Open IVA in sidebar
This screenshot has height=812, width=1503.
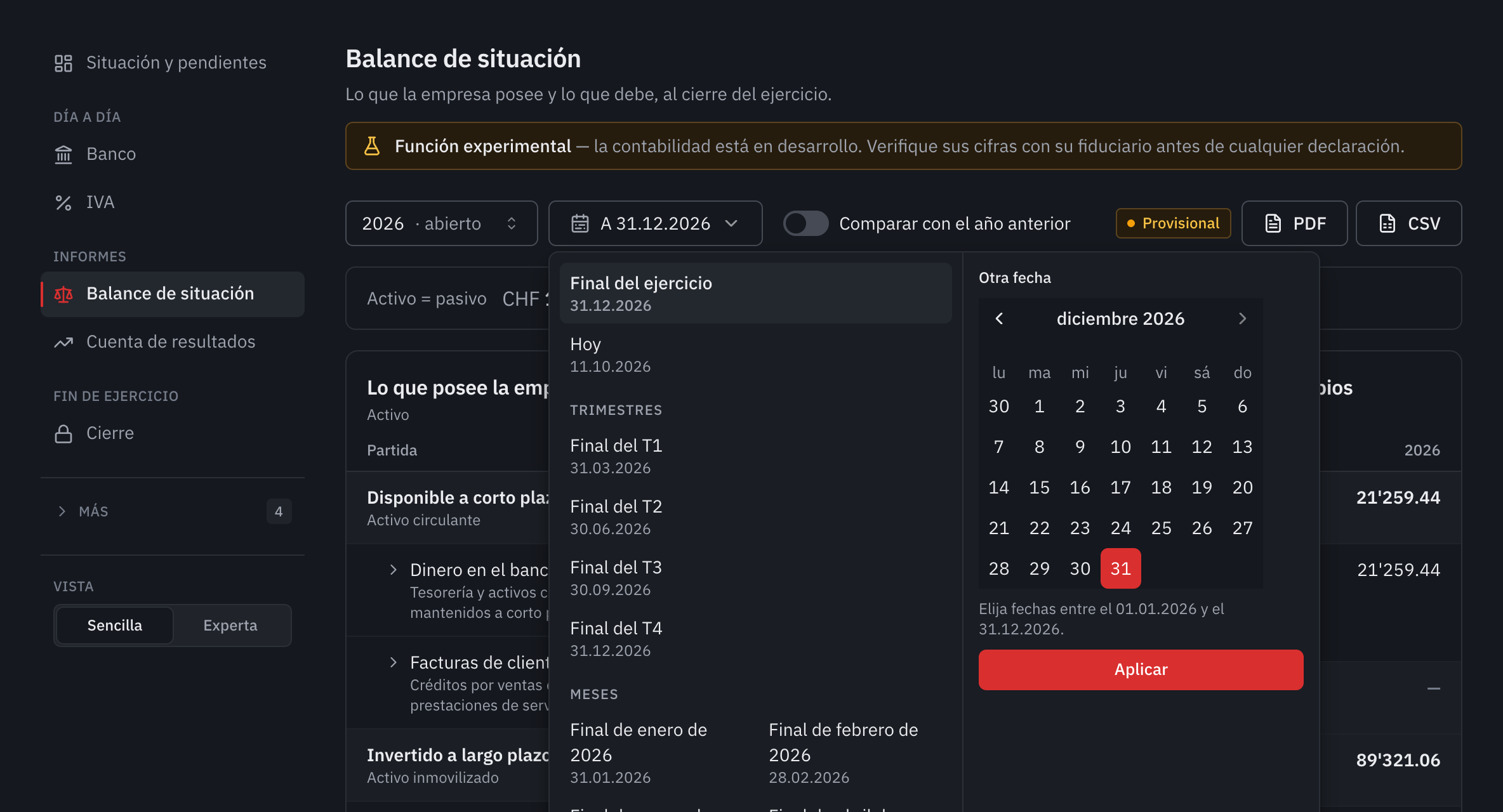(173, 202)
